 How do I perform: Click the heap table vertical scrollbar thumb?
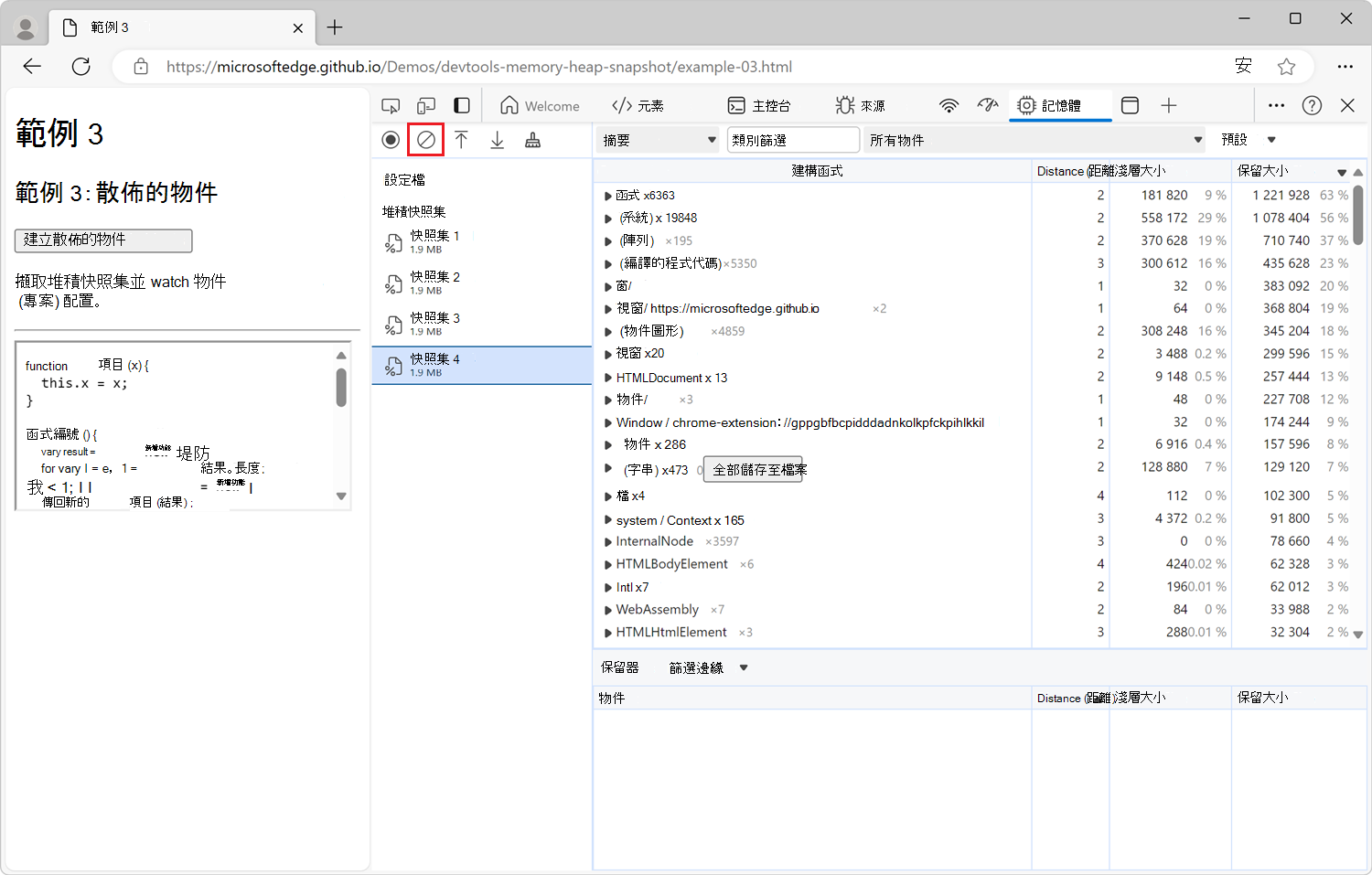pos(1358,215)
